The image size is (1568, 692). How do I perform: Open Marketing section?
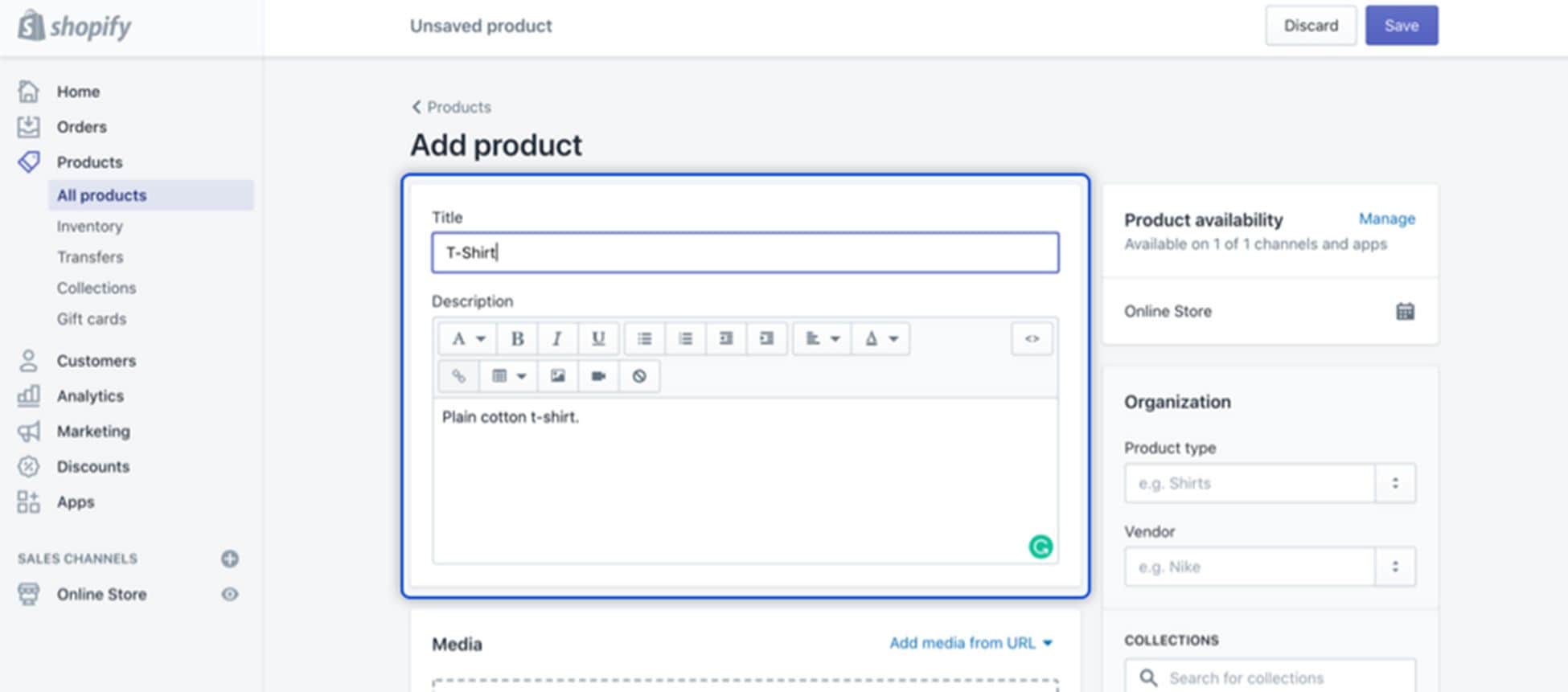92,432
